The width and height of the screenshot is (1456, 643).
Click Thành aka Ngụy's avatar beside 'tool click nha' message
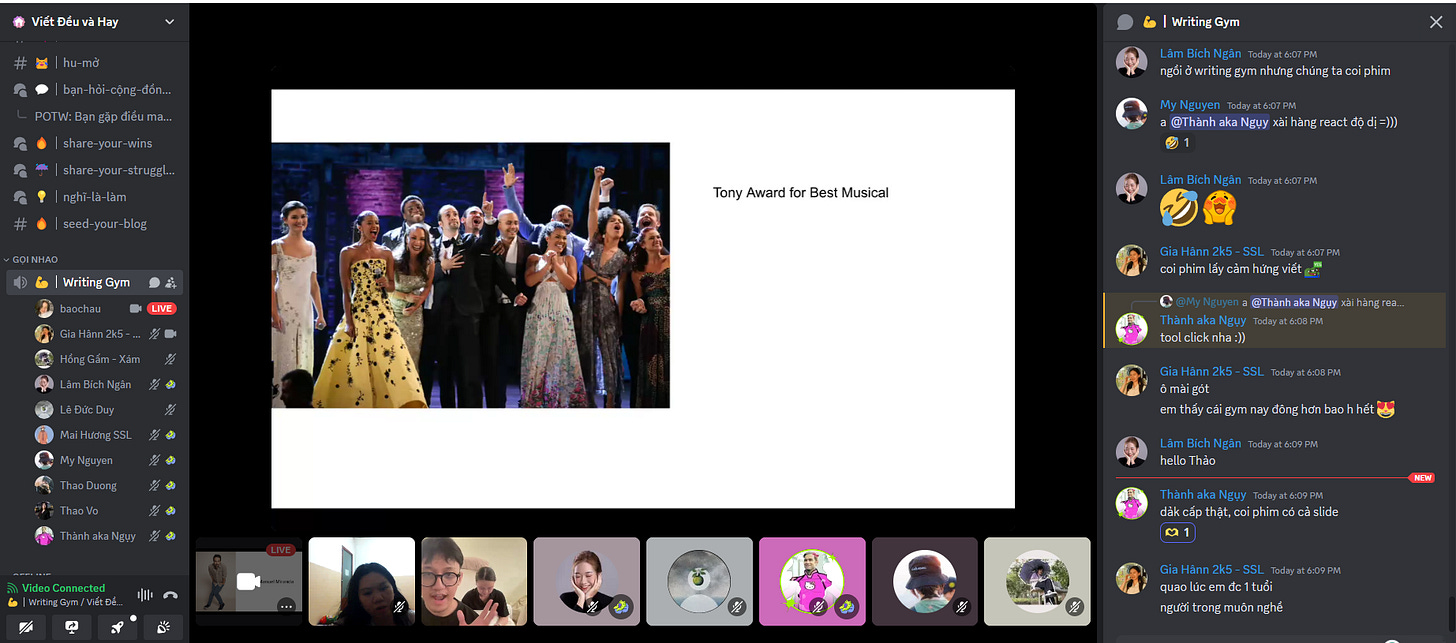(x=1132, y=329)
